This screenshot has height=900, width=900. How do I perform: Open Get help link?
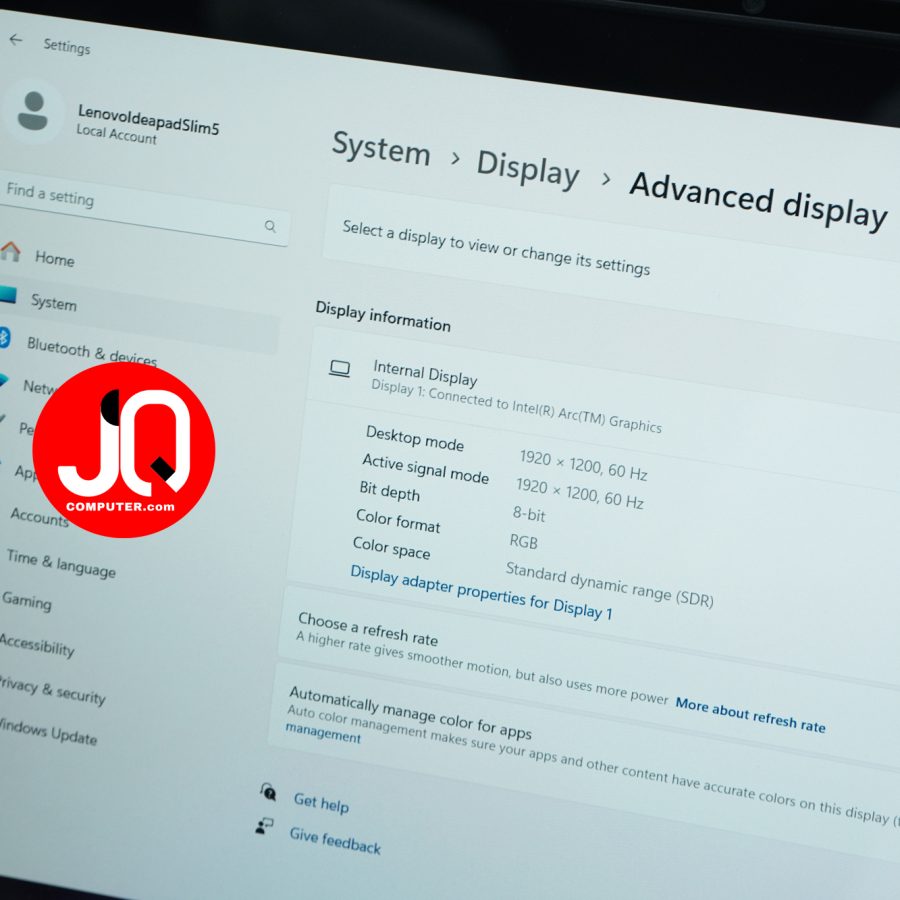pyautogui.click(x=321, y=803)
